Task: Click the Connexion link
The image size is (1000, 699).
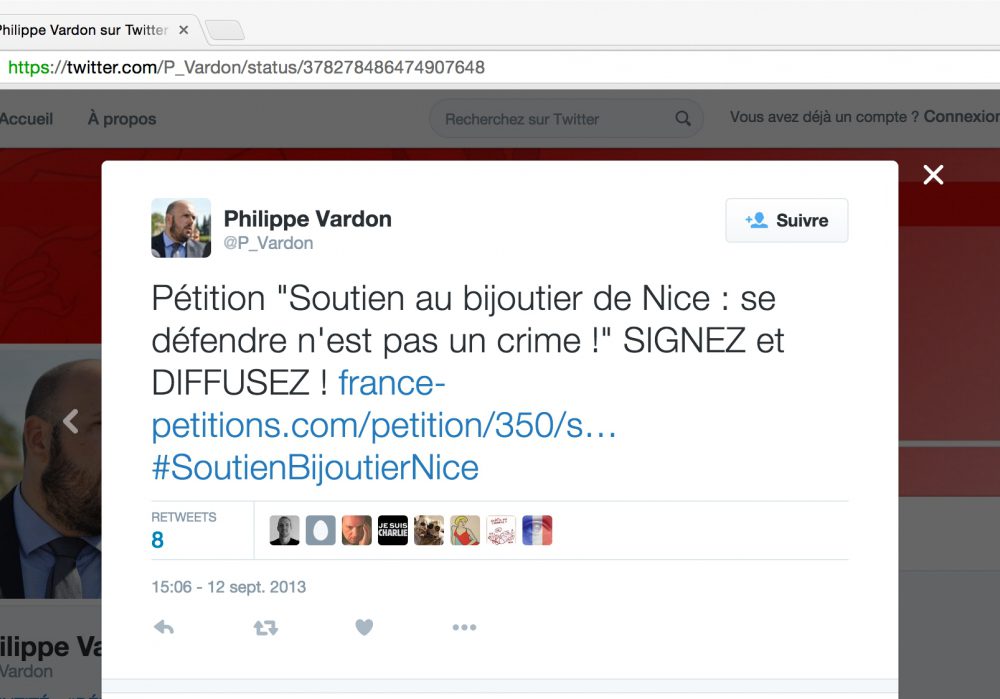Action: tap(961, 117)
